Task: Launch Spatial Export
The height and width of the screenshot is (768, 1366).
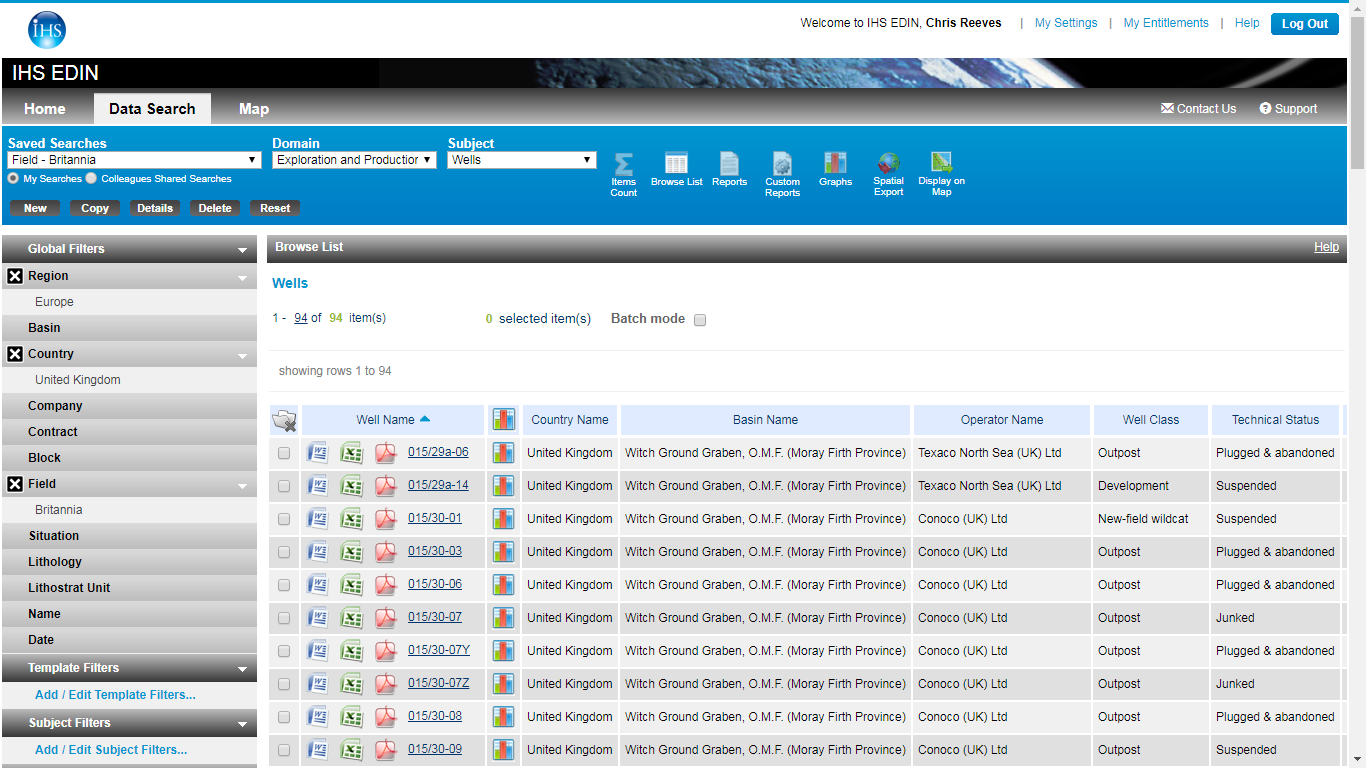Action: tap(888, 174)
